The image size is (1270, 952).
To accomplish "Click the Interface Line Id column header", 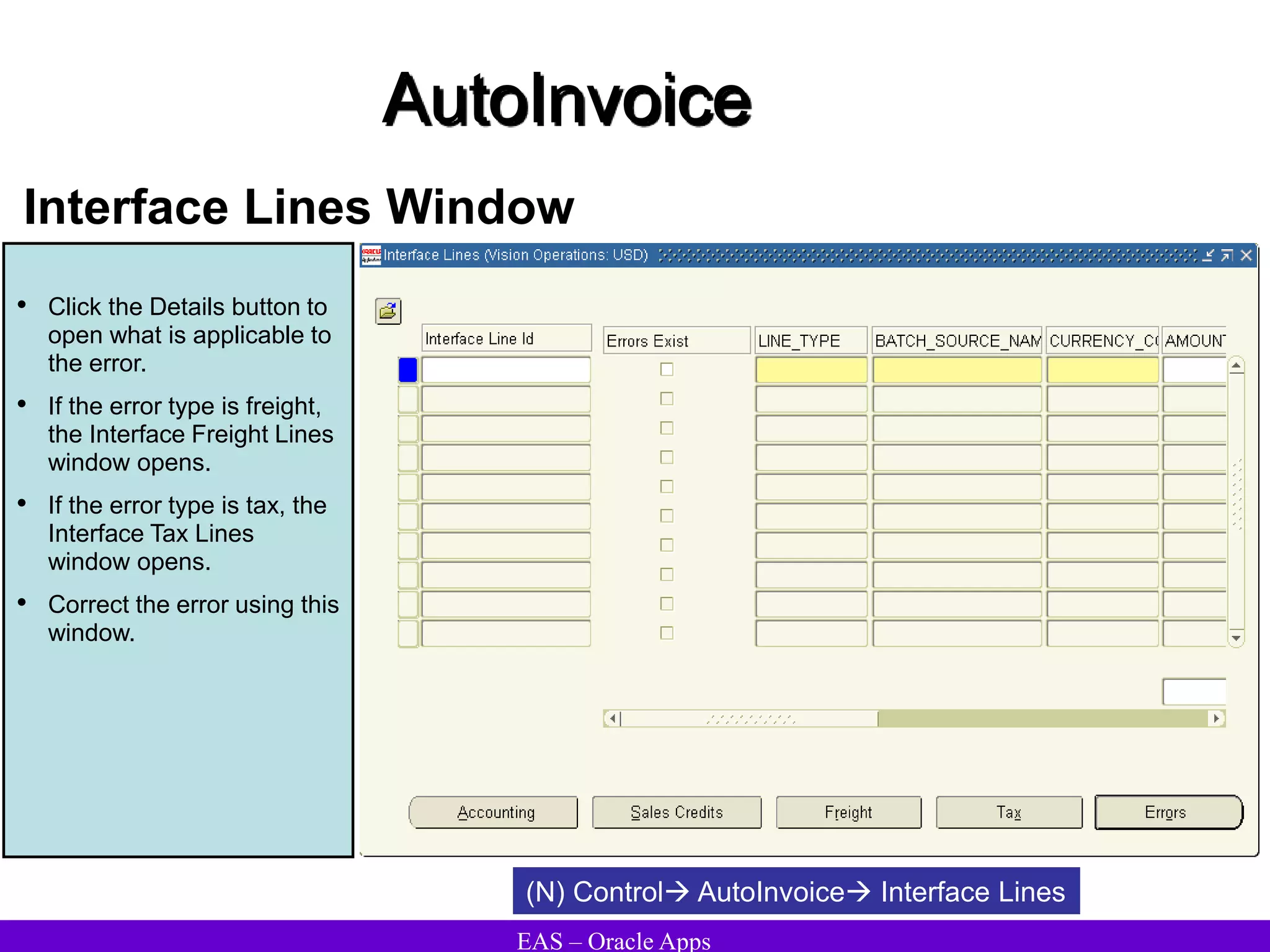I will (x=506, y=338).
